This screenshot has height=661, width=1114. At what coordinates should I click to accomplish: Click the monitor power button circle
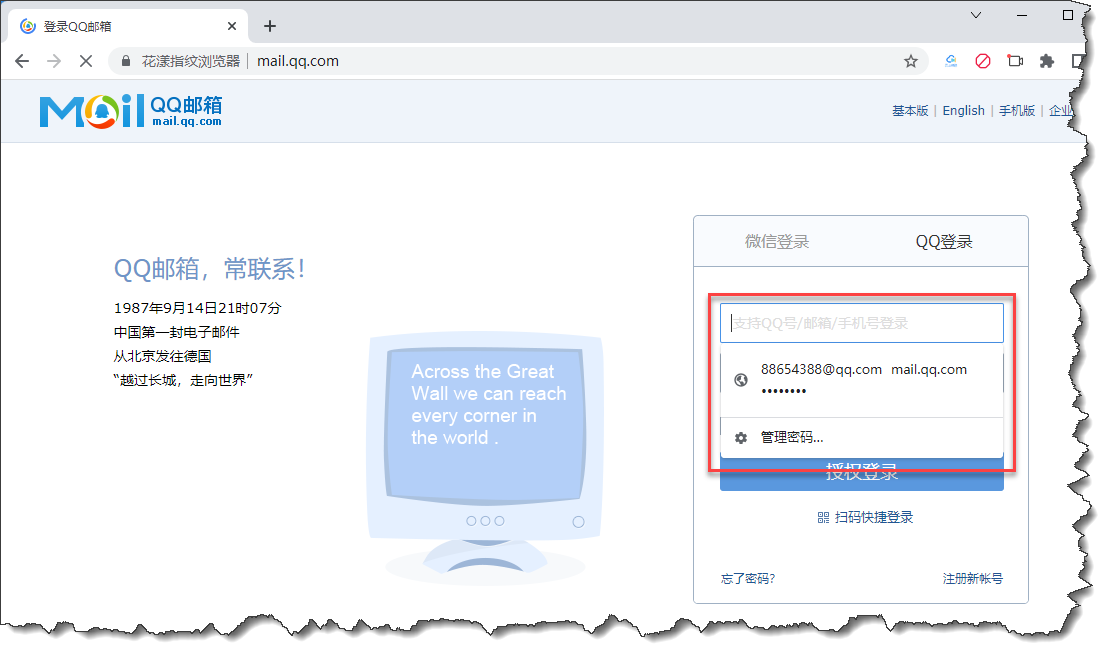coord(578,522)
